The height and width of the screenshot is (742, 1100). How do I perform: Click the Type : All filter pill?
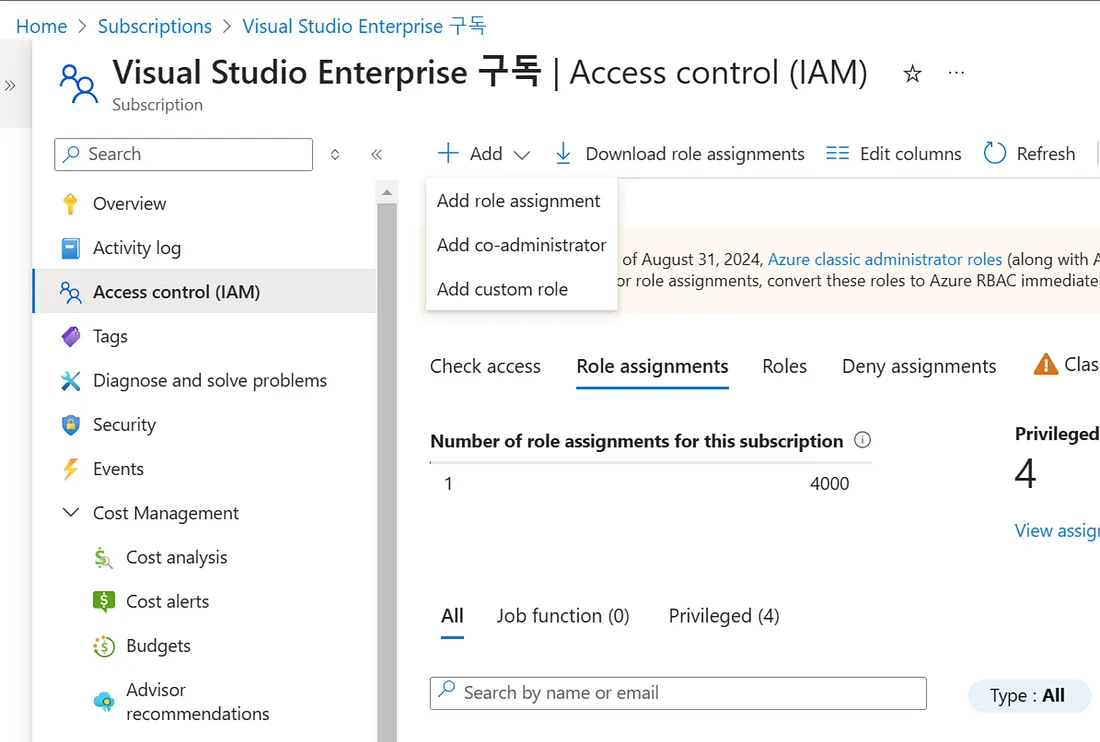tap(1027, 695)
